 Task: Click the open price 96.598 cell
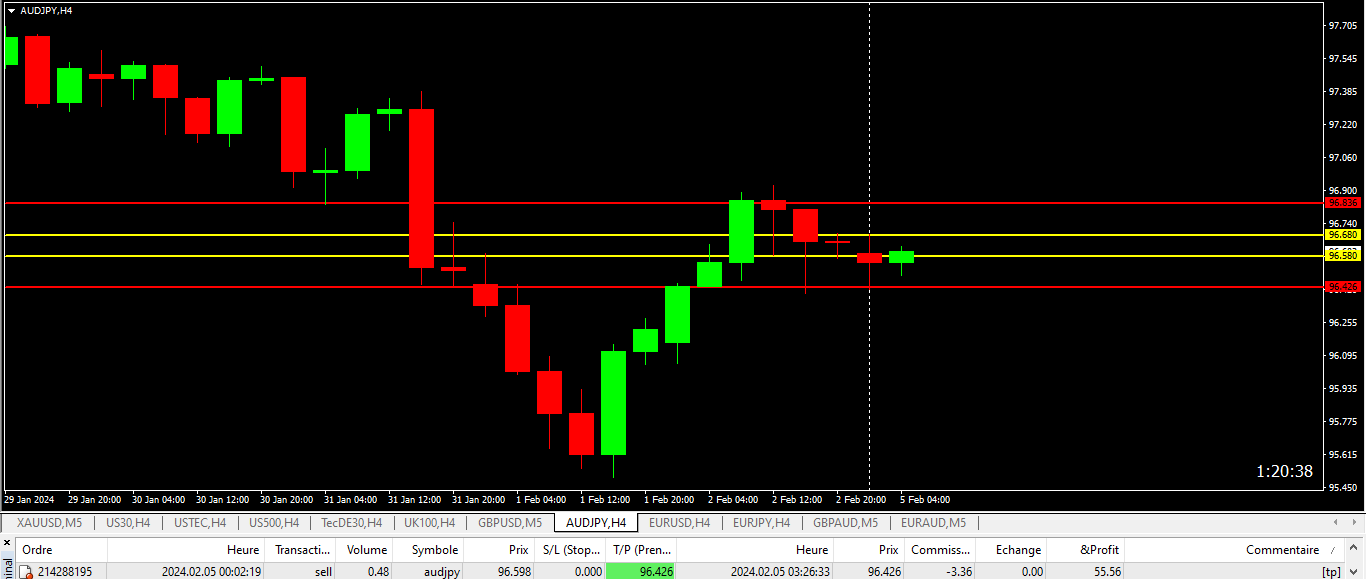coord(512,572)
